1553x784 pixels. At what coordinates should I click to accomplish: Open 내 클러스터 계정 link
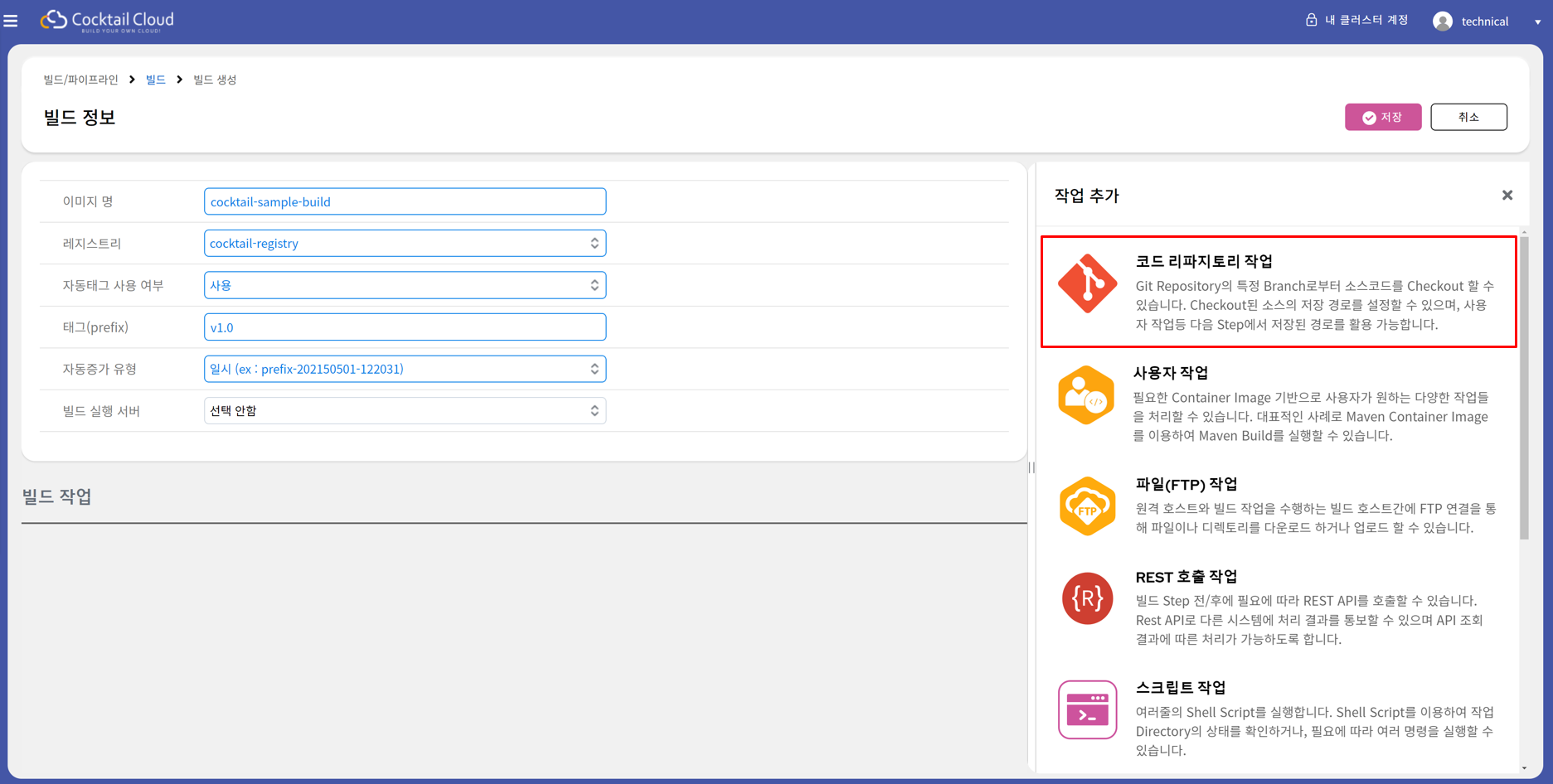[x=1356, y=20]
